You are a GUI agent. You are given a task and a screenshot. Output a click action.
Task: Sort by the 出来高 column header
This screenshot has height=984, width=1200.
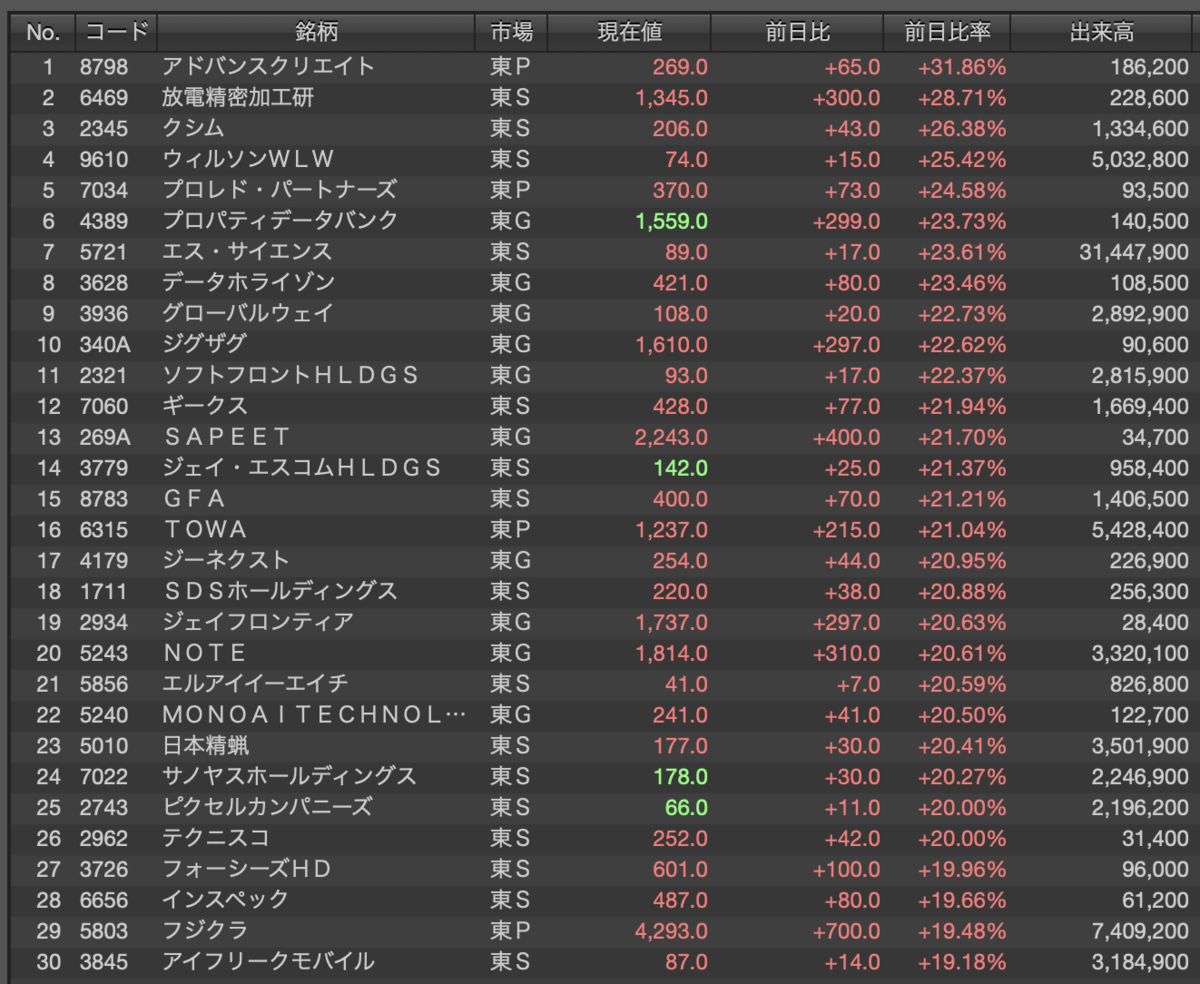coord(1102,33)
